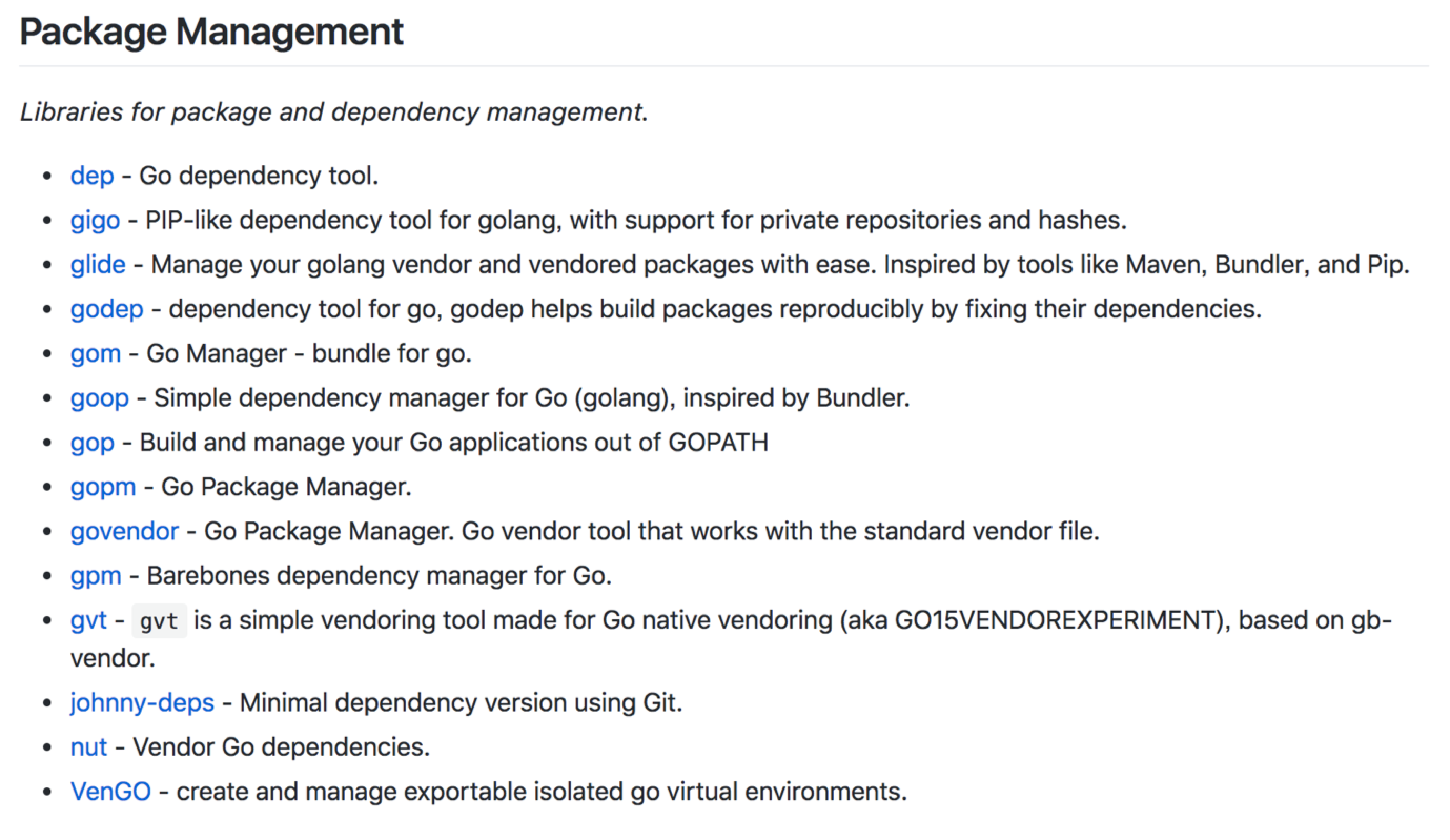Follow the johnny-deps link

(142, 702)
